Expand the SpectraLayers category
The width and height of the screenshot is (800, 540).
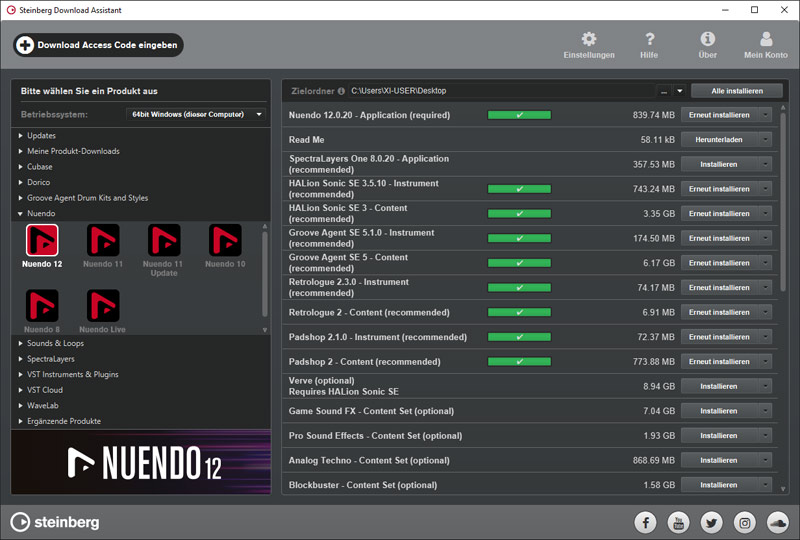pyautogui.click(x=20, y=359)
